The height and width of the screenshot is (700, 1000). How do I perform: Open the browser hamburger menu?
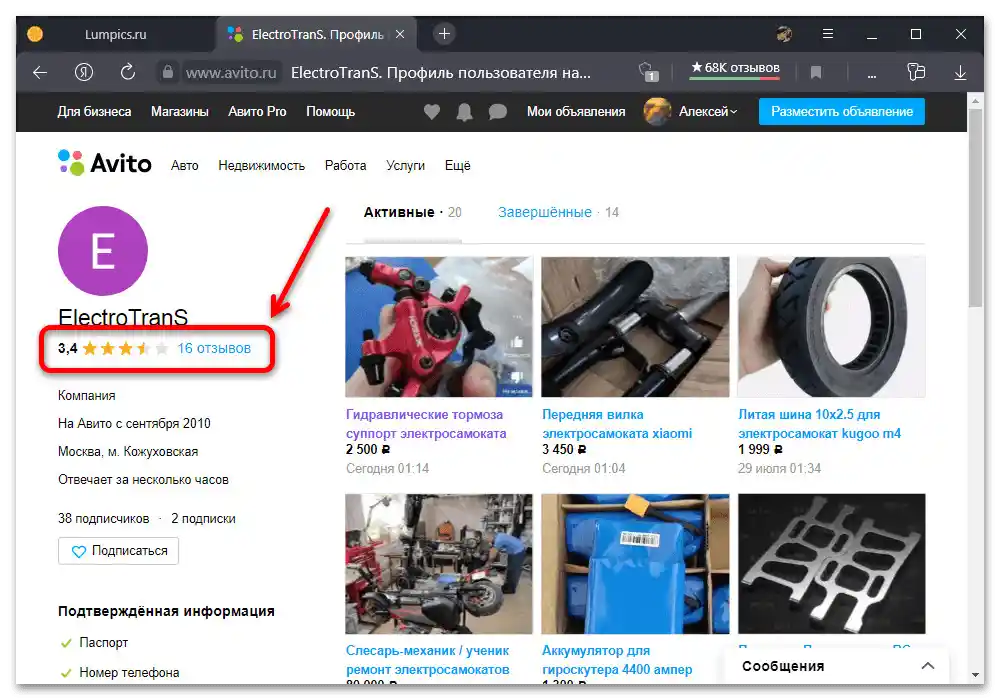click(x=828, y=34)
